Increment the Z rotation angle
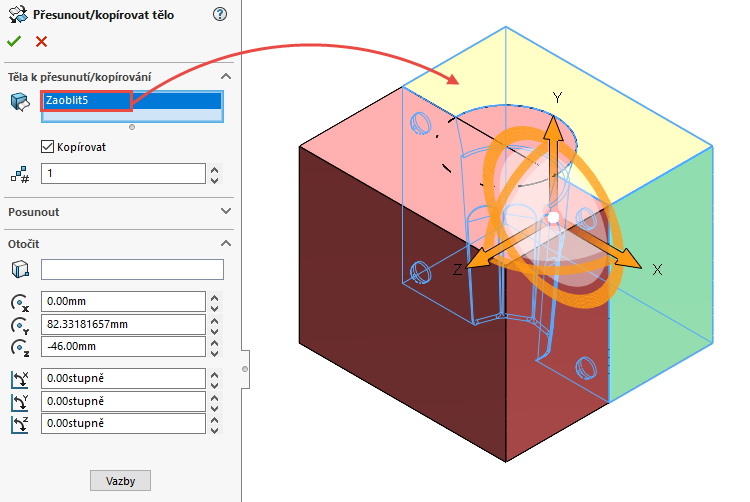 (x=215, y=419)
